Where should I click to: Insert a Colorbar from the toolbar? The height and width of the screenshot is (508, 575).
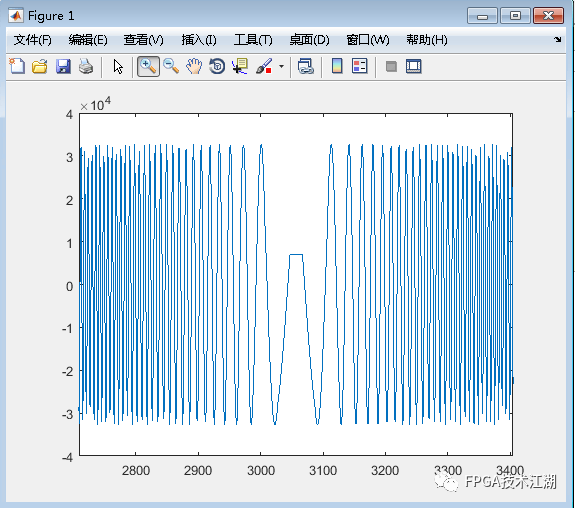point(337,66)
